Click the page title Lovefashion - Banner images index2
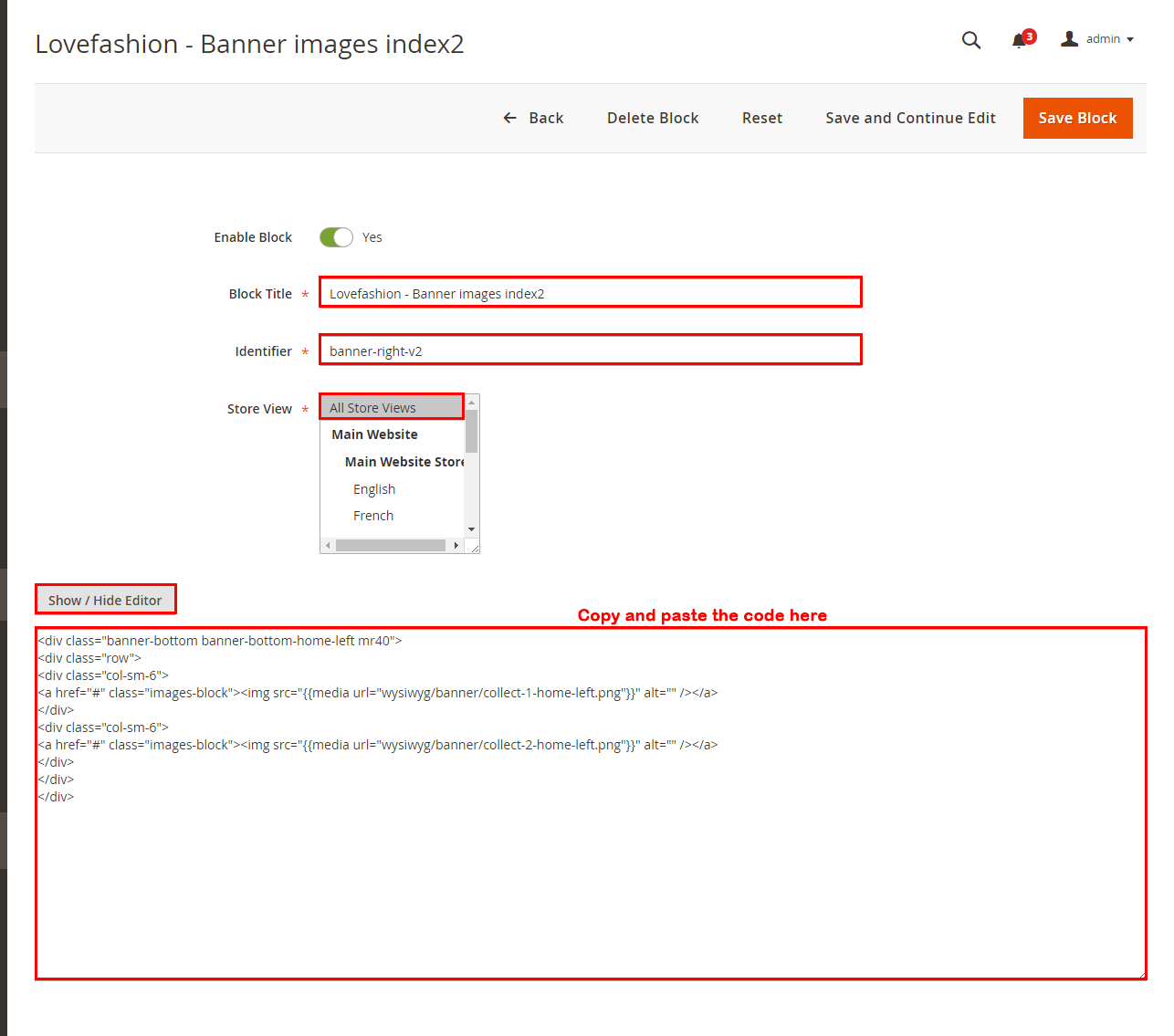The image size is (1174, 1036). (249, 44)
